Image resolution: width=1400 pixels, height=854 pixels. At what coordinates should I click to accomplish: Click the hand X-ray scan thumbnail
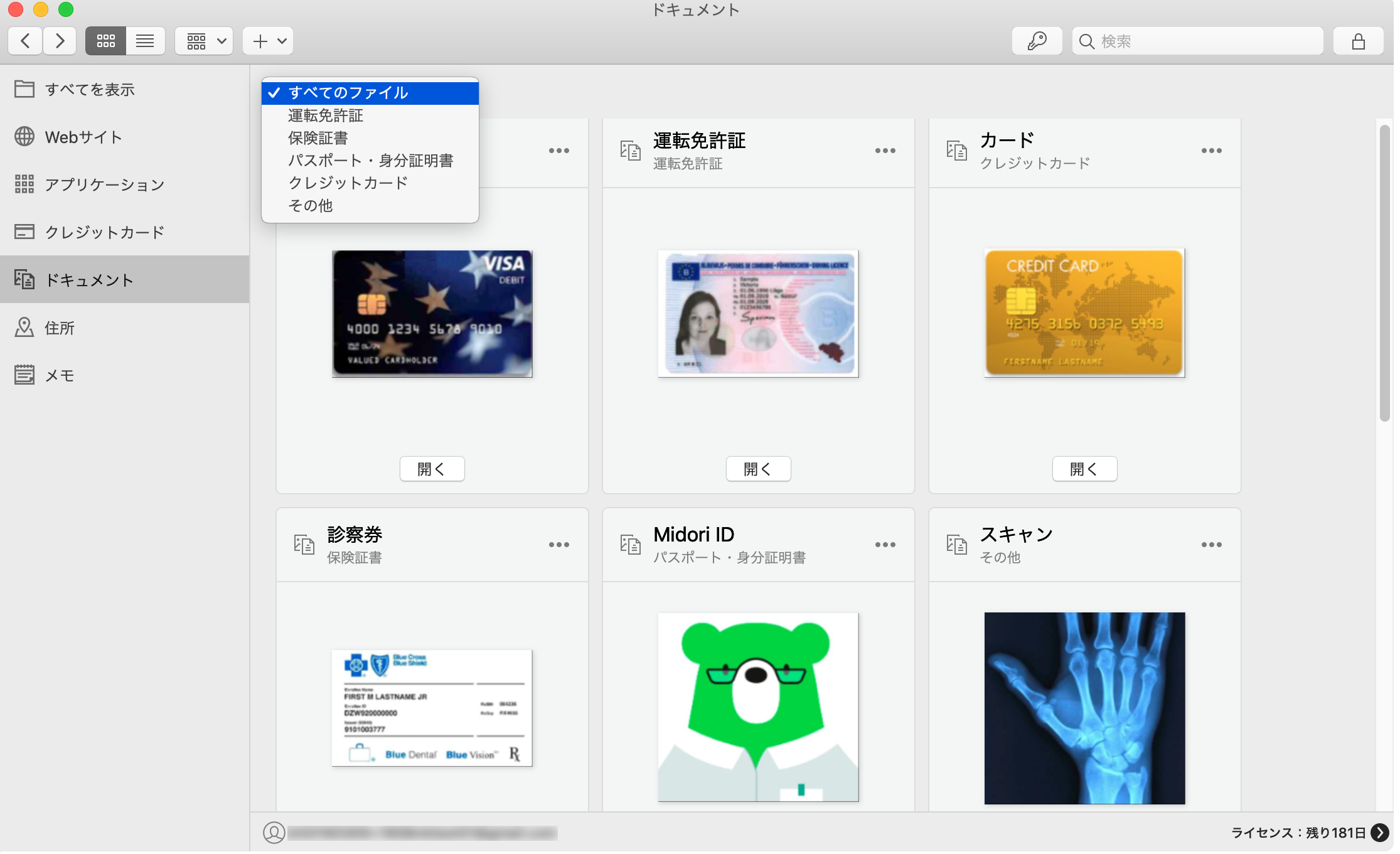tap(1084, 708)
